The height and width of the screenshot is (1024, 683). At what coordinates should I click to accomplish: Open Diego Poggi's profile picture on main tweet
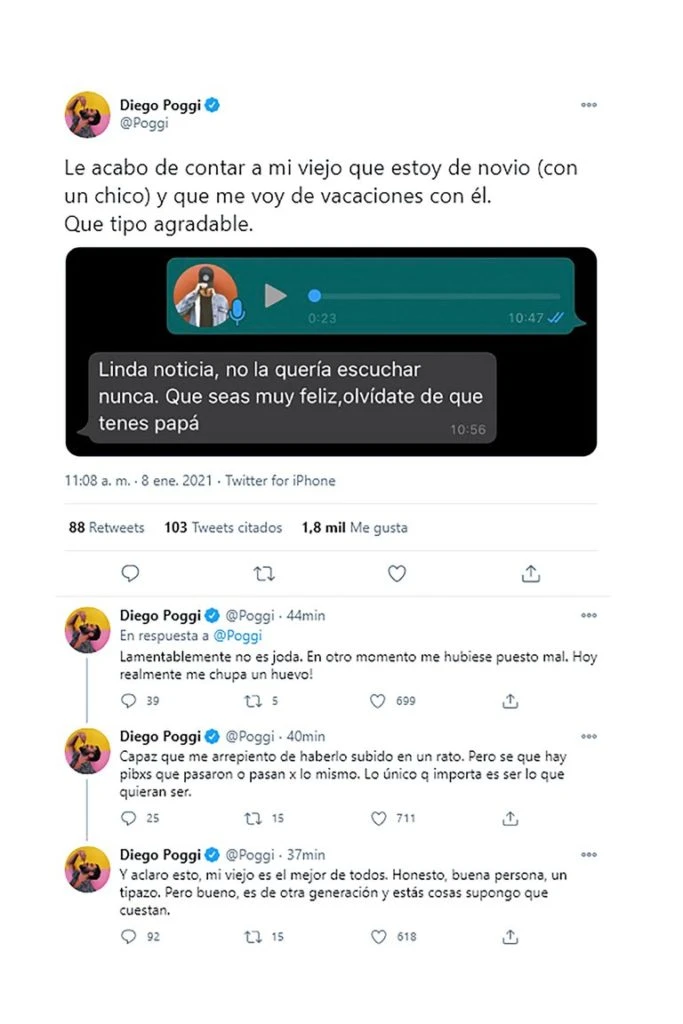(x=88, y=114)
